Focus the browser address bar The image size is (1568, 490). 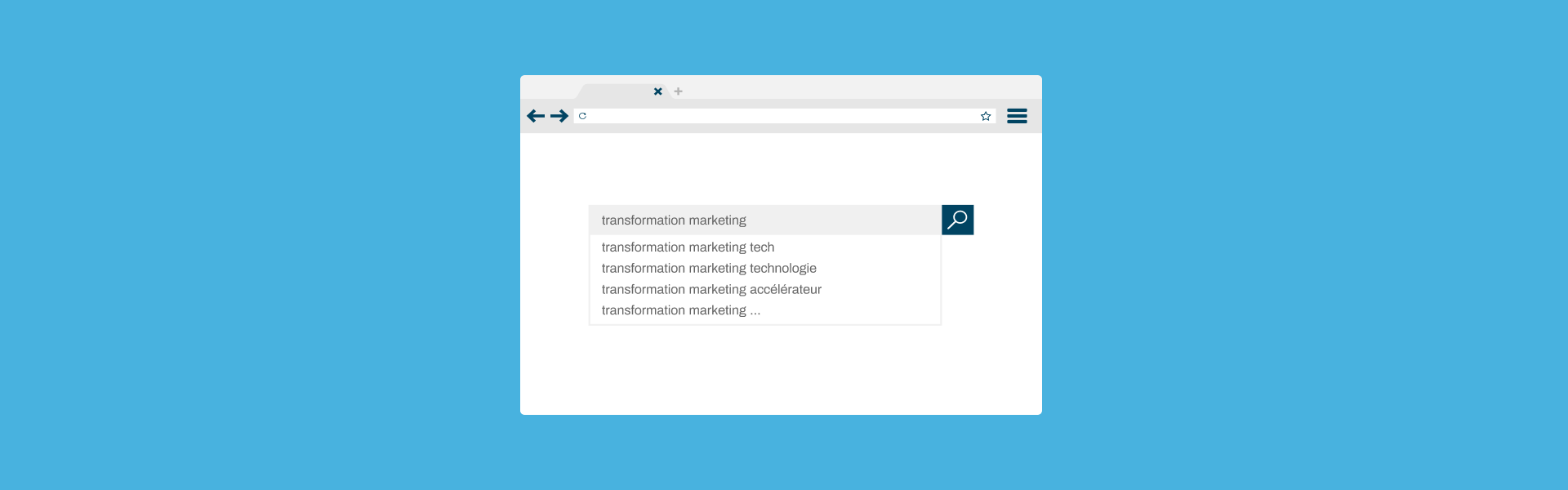tap(776, 116)
